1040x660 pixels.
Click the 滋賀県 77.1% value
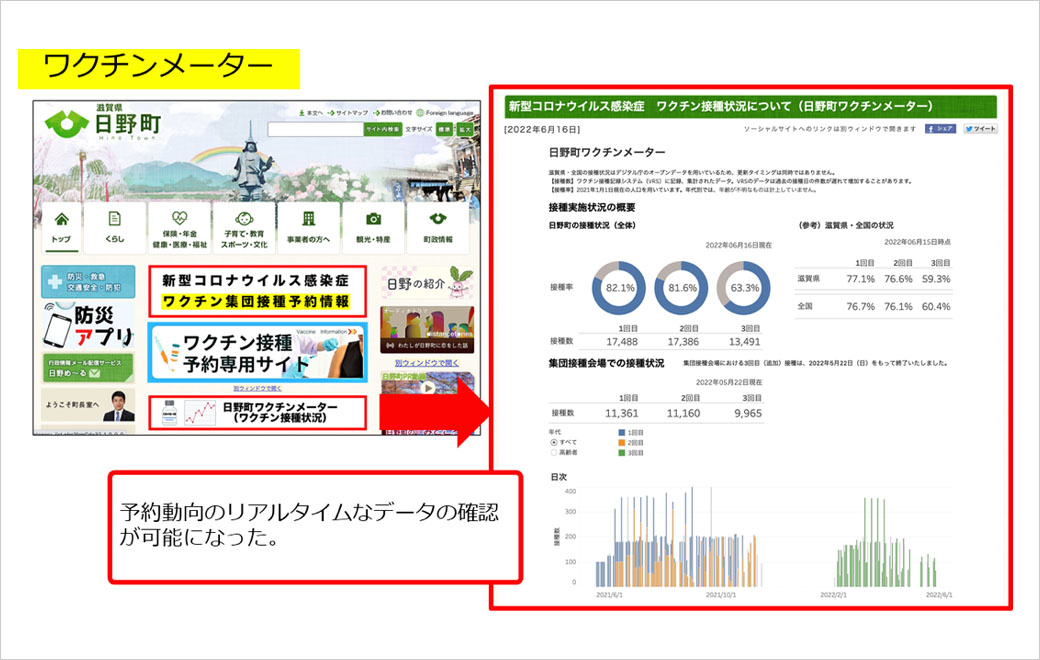860,279
